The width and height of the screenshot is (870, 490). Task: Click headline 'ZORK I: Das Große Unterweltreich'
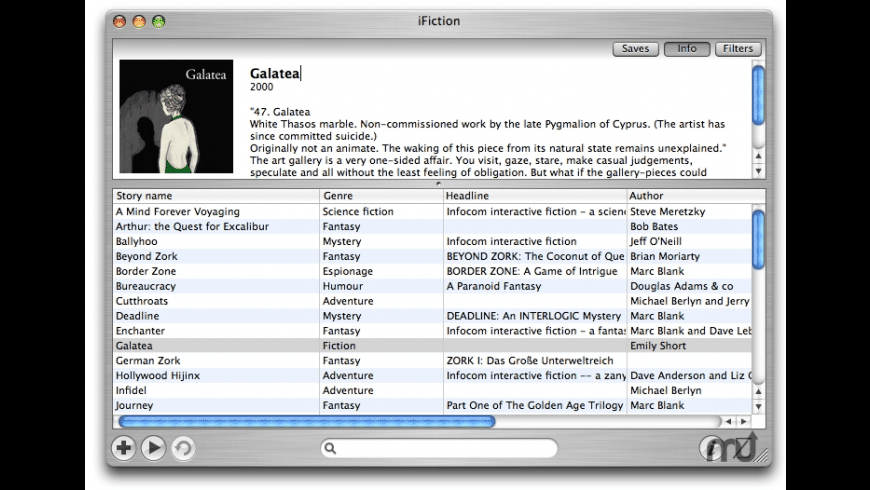[x=530, y=361]
